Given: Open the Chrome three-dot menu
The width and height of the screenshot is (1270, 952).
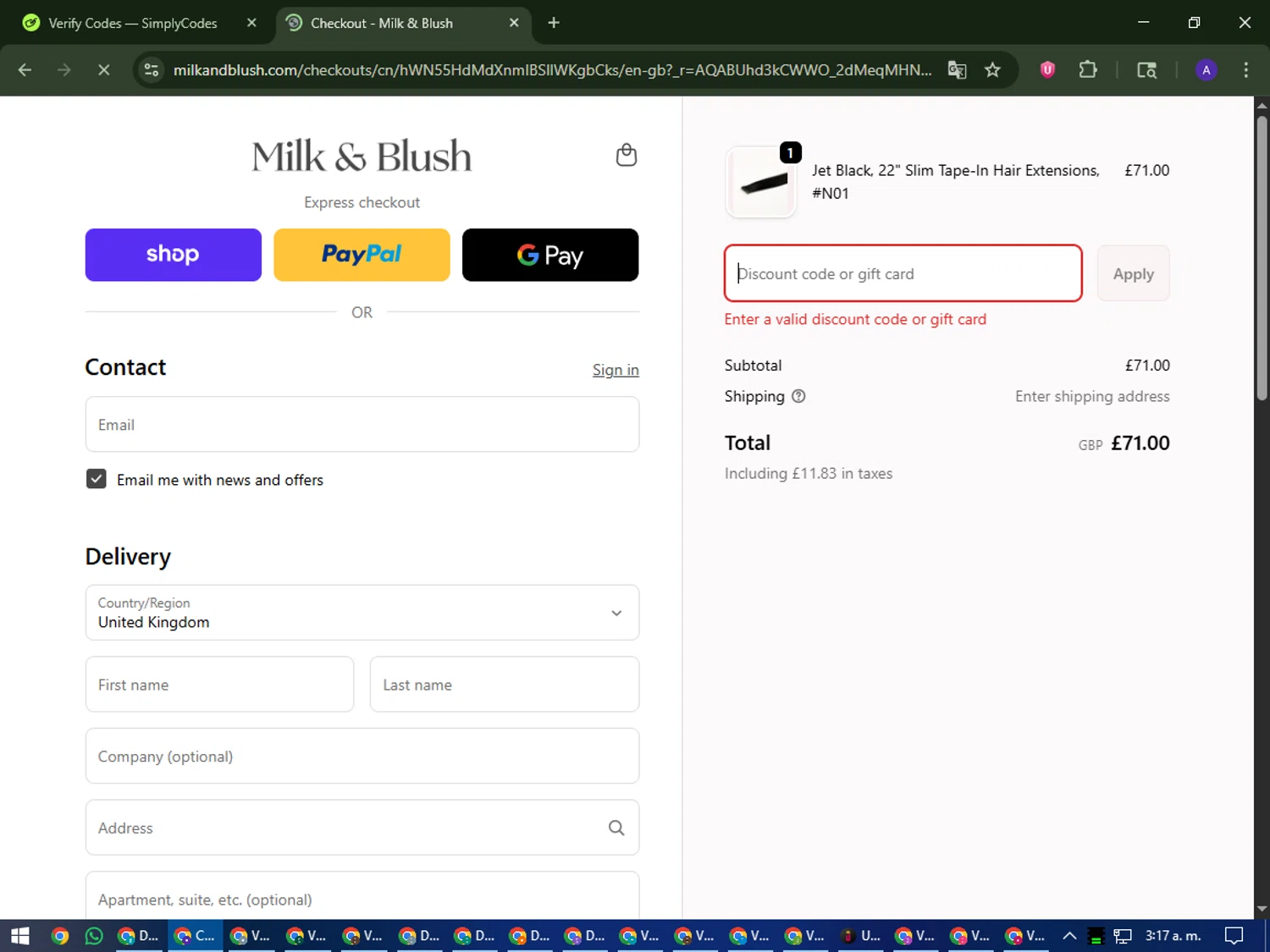Looking at the screenshot, I should click(x=1245, y=70).
